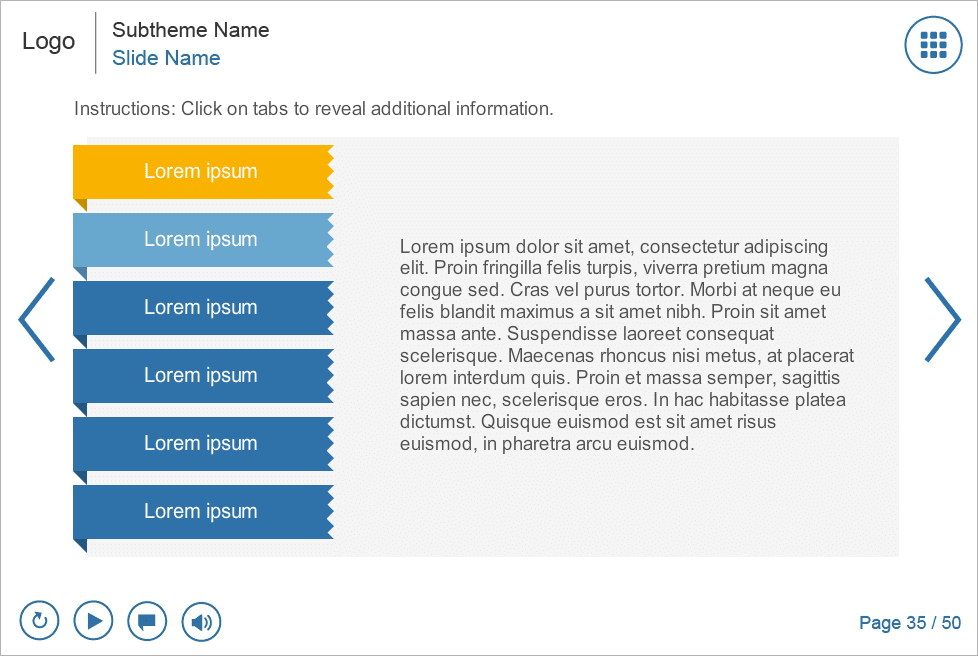
Task: Open the third Lorem ipsum tab
Action: pyautogui.click(x=201, y=307)
